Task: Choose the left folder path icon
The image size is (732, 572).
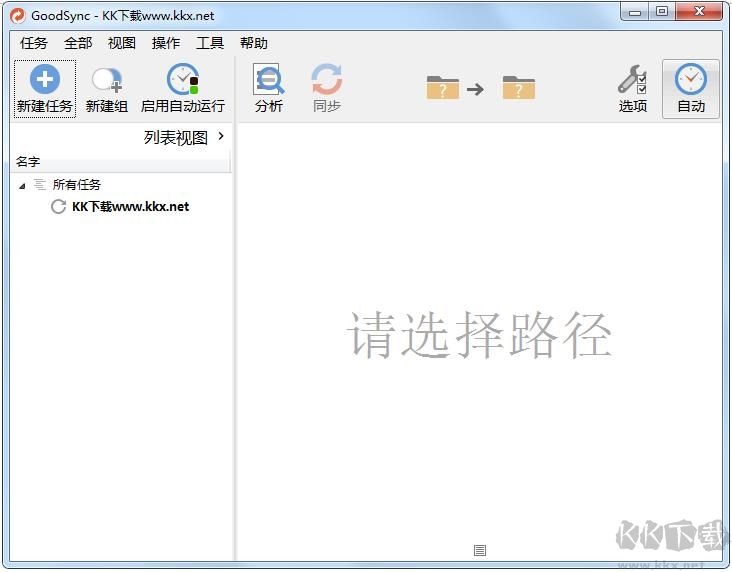Action: [x=443, y=87]
